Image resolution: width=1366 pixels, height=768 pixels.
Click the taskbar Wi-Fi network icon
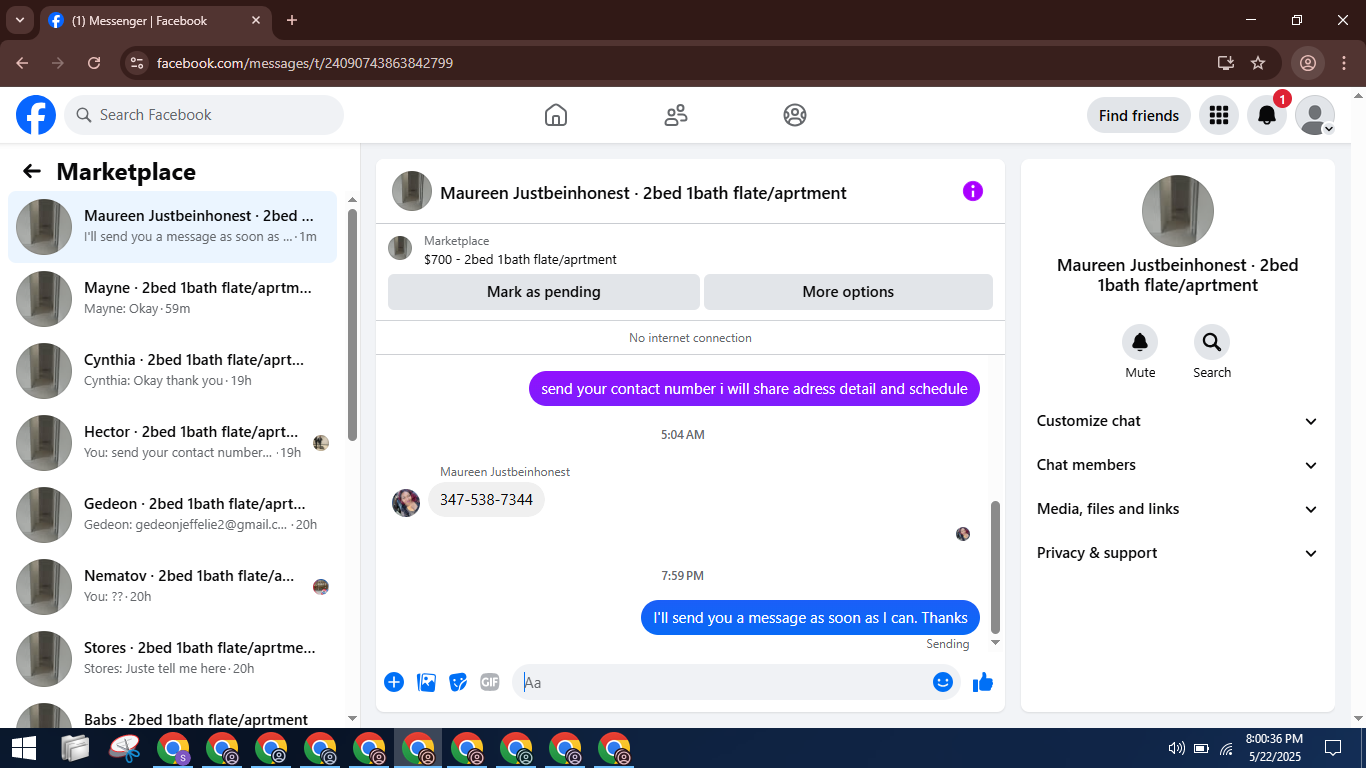pyautogui.click(x=1226, y=748)
